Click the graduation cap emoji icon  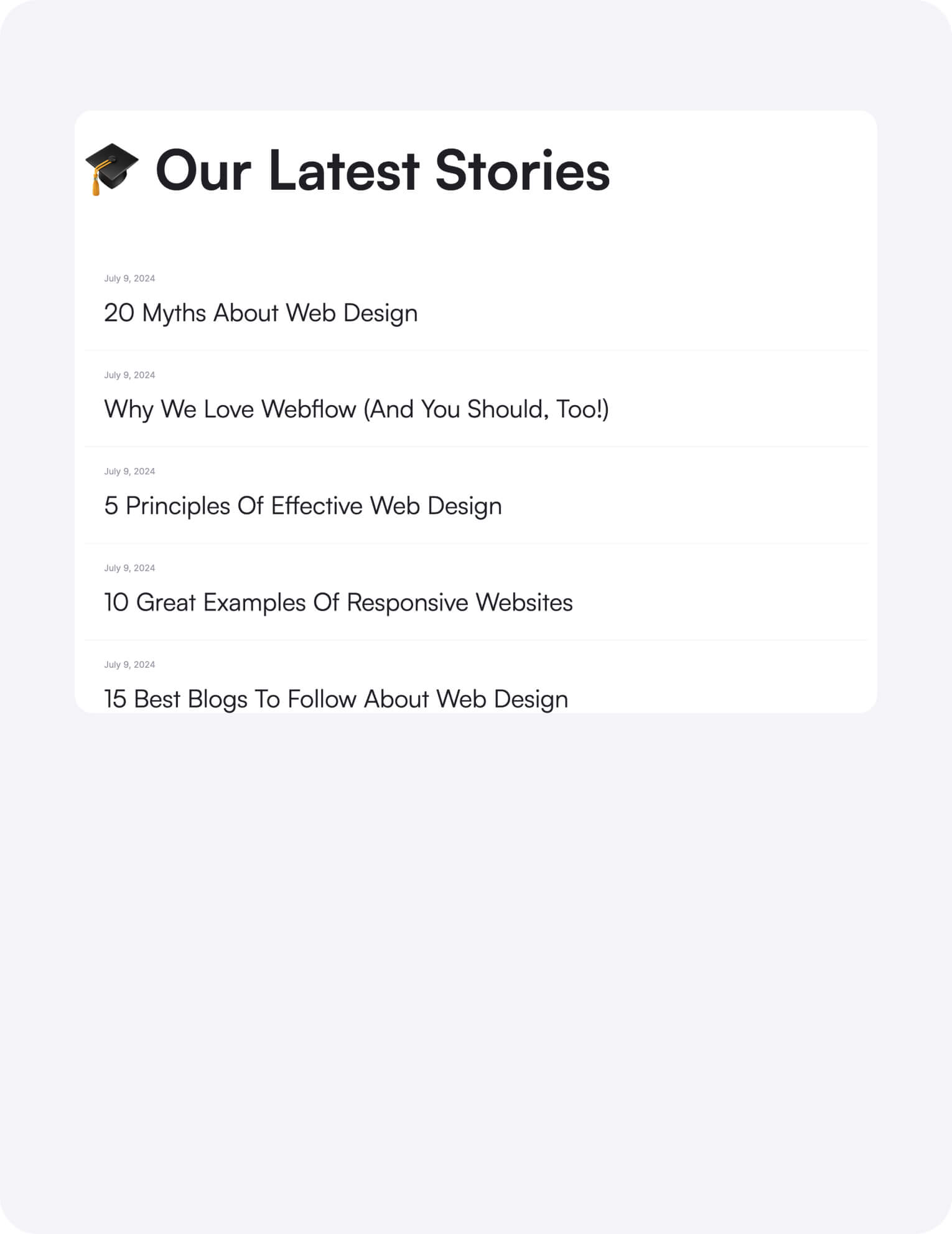point(112,169)
